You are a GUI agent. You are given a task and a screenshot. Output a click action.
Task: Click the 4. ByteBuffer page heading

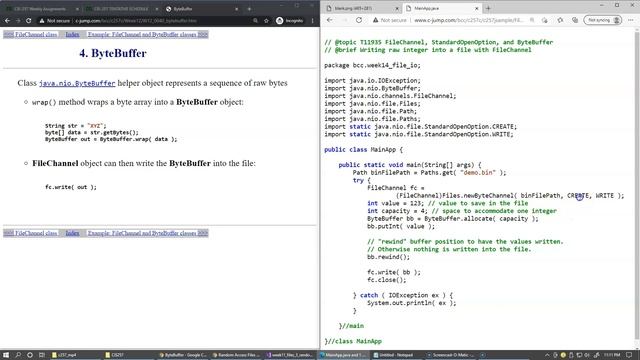pos(113,53)
